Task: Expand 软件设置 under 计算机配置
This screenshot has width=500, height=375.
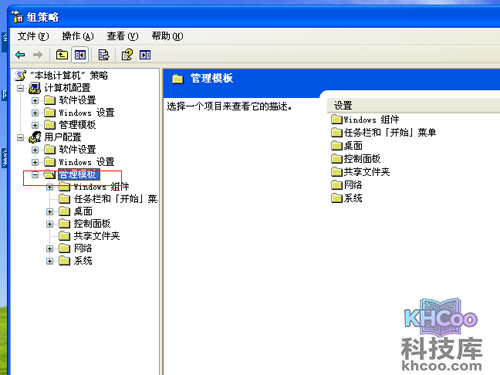Action: (35, 100)
